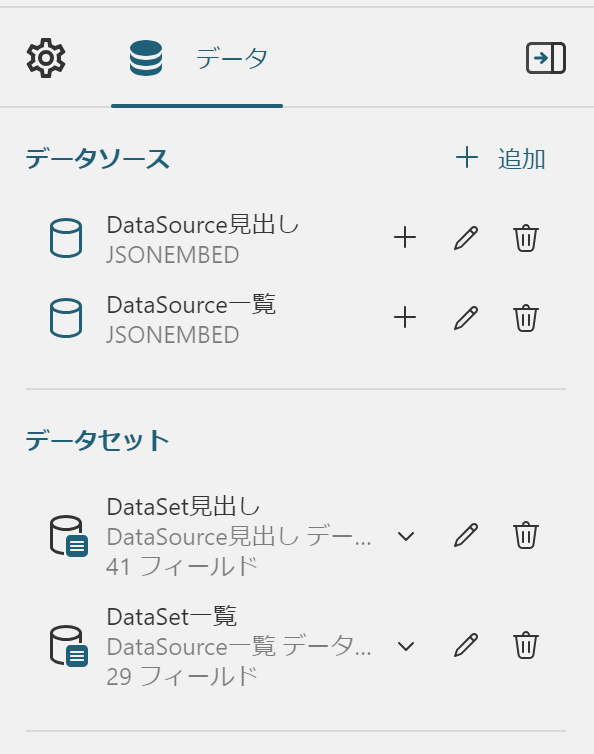Image resolution: width=594 pixels, height=754 pixels.
Task: Delete DataSet一覧 with trash icon
Action: [x=526, y=645]
